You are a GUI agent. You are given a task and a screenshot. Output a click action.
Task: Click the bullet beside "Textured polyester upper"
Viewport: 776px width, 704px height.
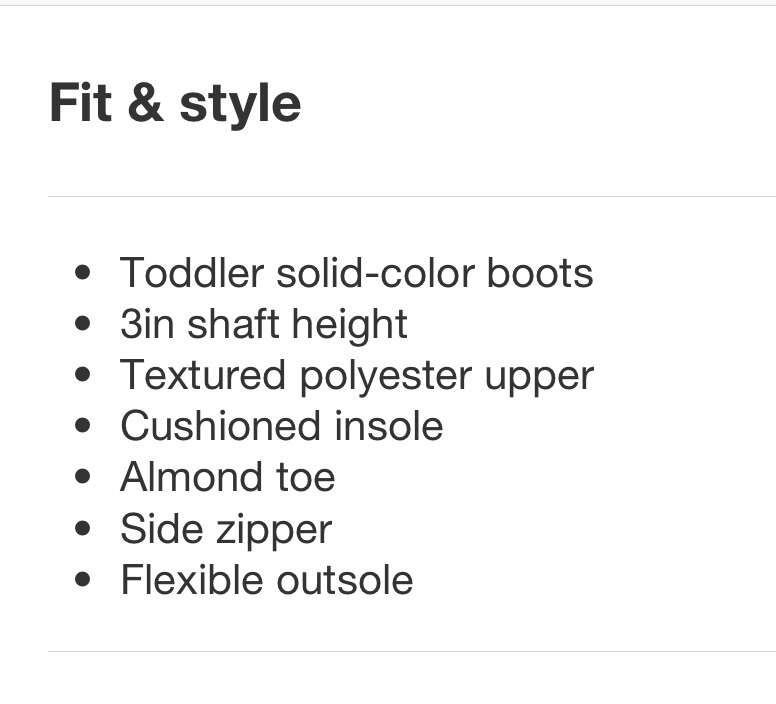point(83,374)
